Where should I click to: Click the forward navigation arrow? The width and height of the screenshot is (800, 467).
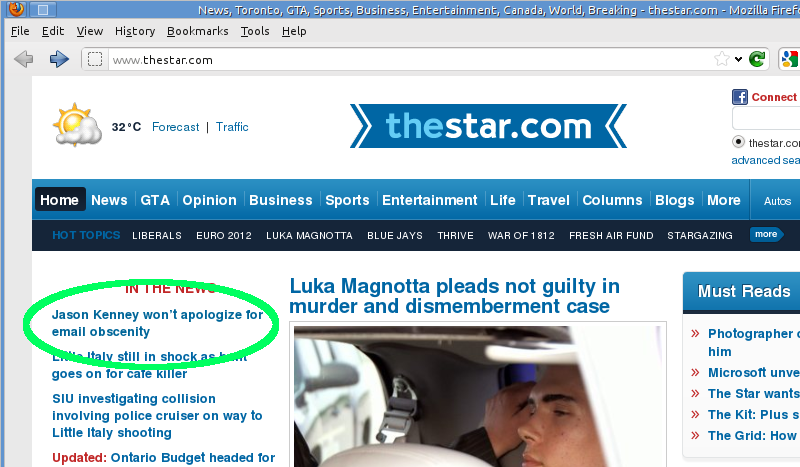click(x=59, y=59)
